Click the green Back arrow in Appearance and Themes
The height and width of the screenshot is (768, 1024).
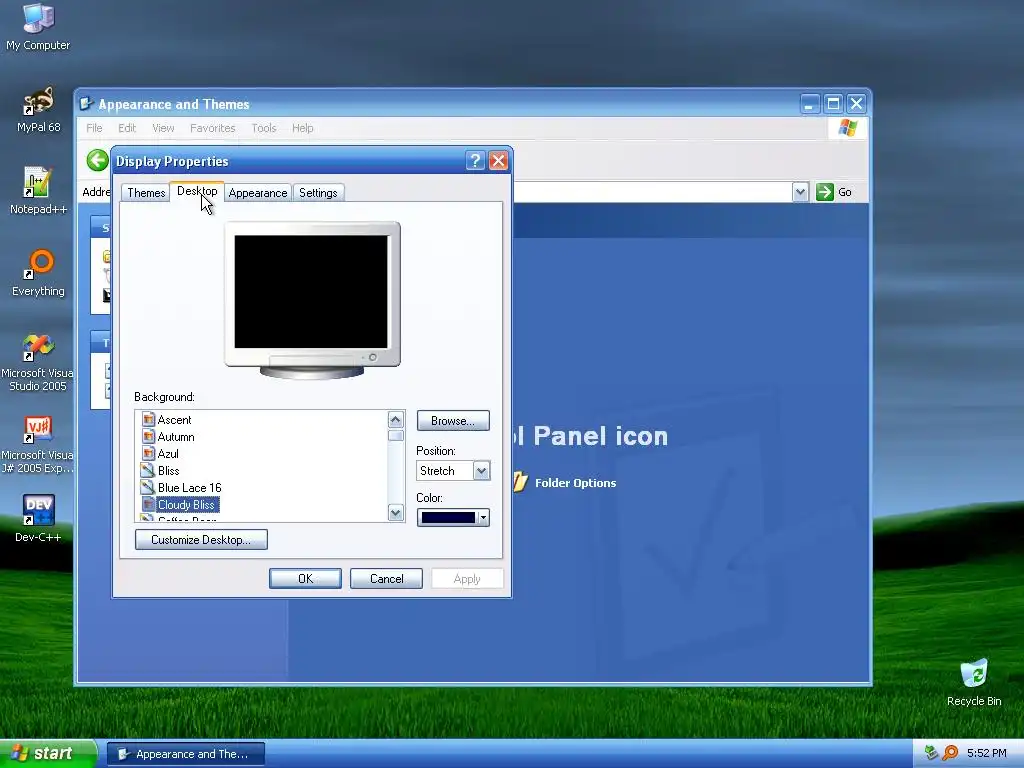tap(97, 160)
